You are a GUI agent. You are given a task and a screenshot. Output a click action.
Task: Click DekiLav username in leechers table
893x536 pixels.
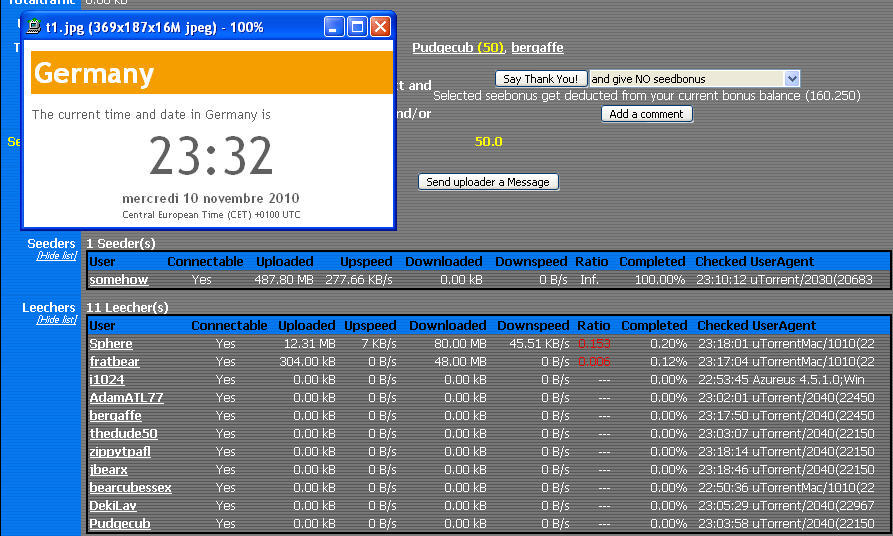click(112, 506)
